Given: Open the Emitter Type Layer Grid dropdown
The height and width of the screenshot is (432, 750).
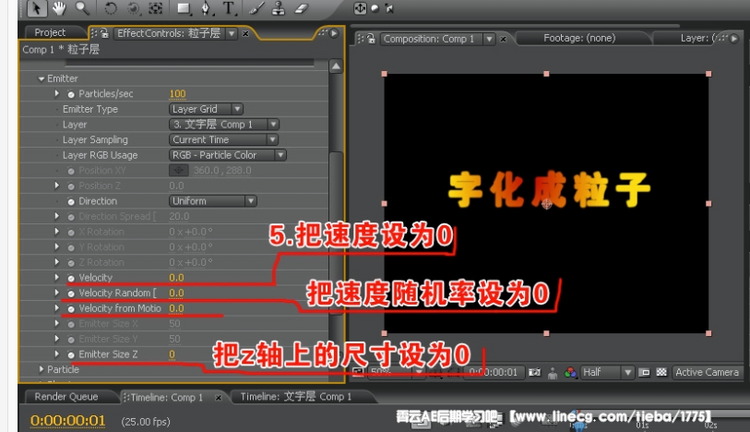Looking at the screenshot, I should point(206,109).
